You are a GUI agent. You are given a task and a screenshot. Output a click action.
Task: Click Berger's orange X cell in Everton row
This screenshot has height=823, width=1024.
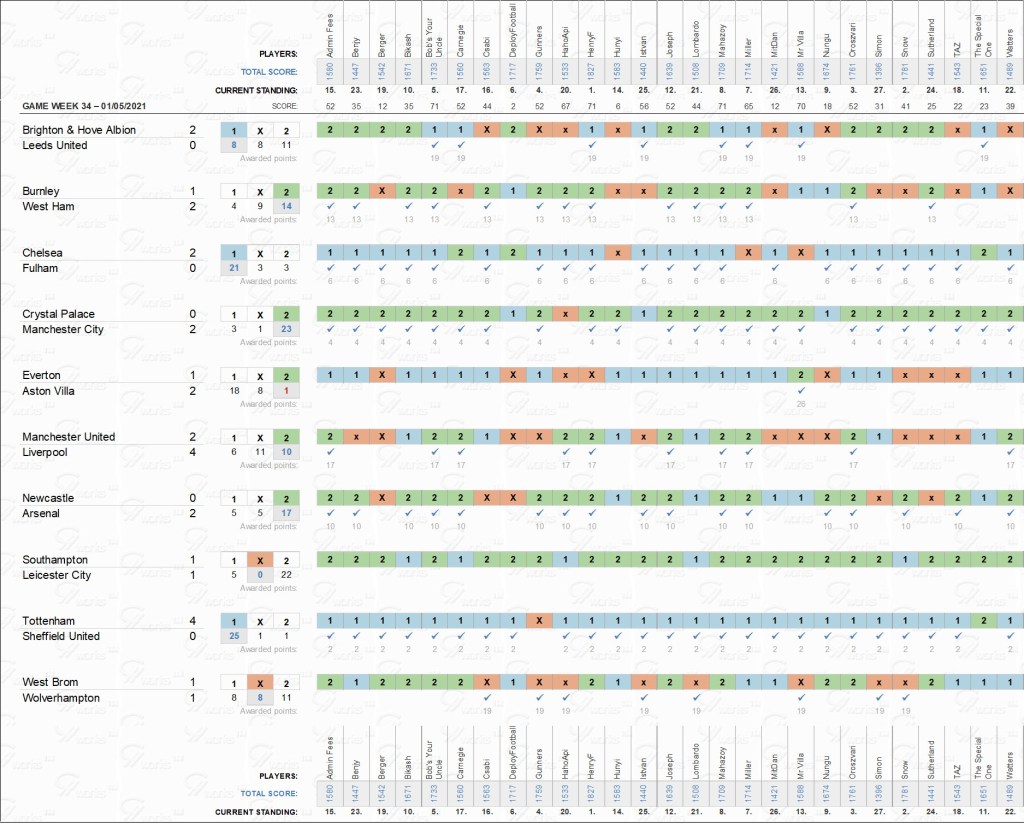[x=381, y=376]
